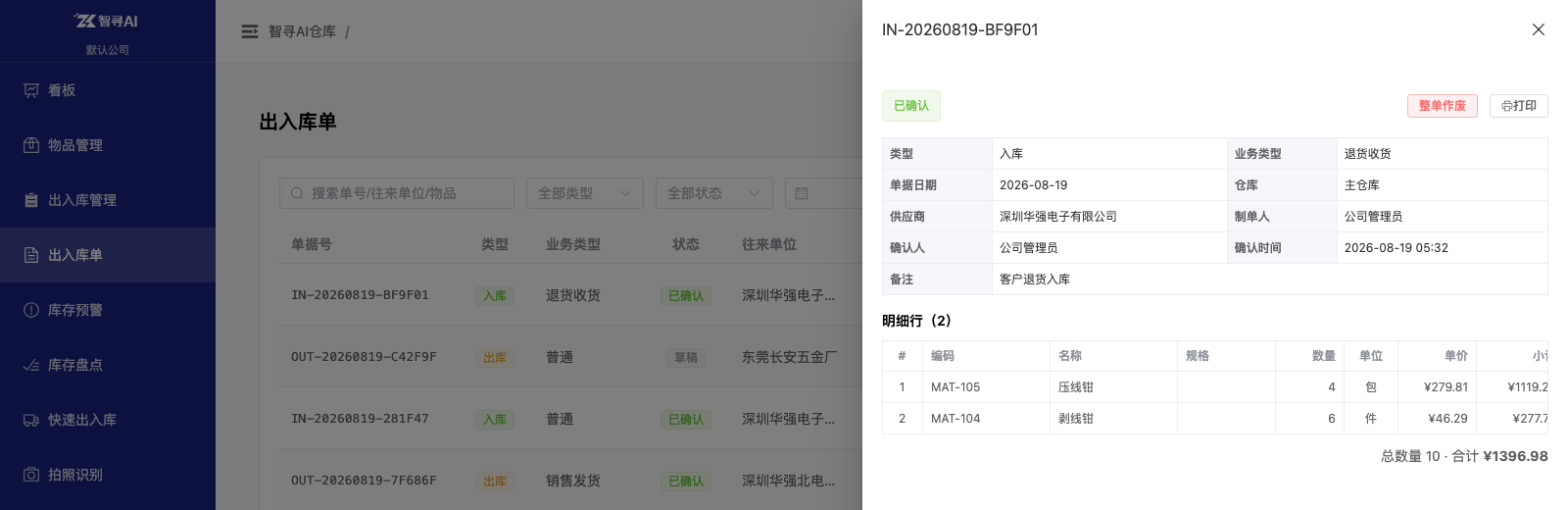Click the 单据号 column header

coord(312,244)
